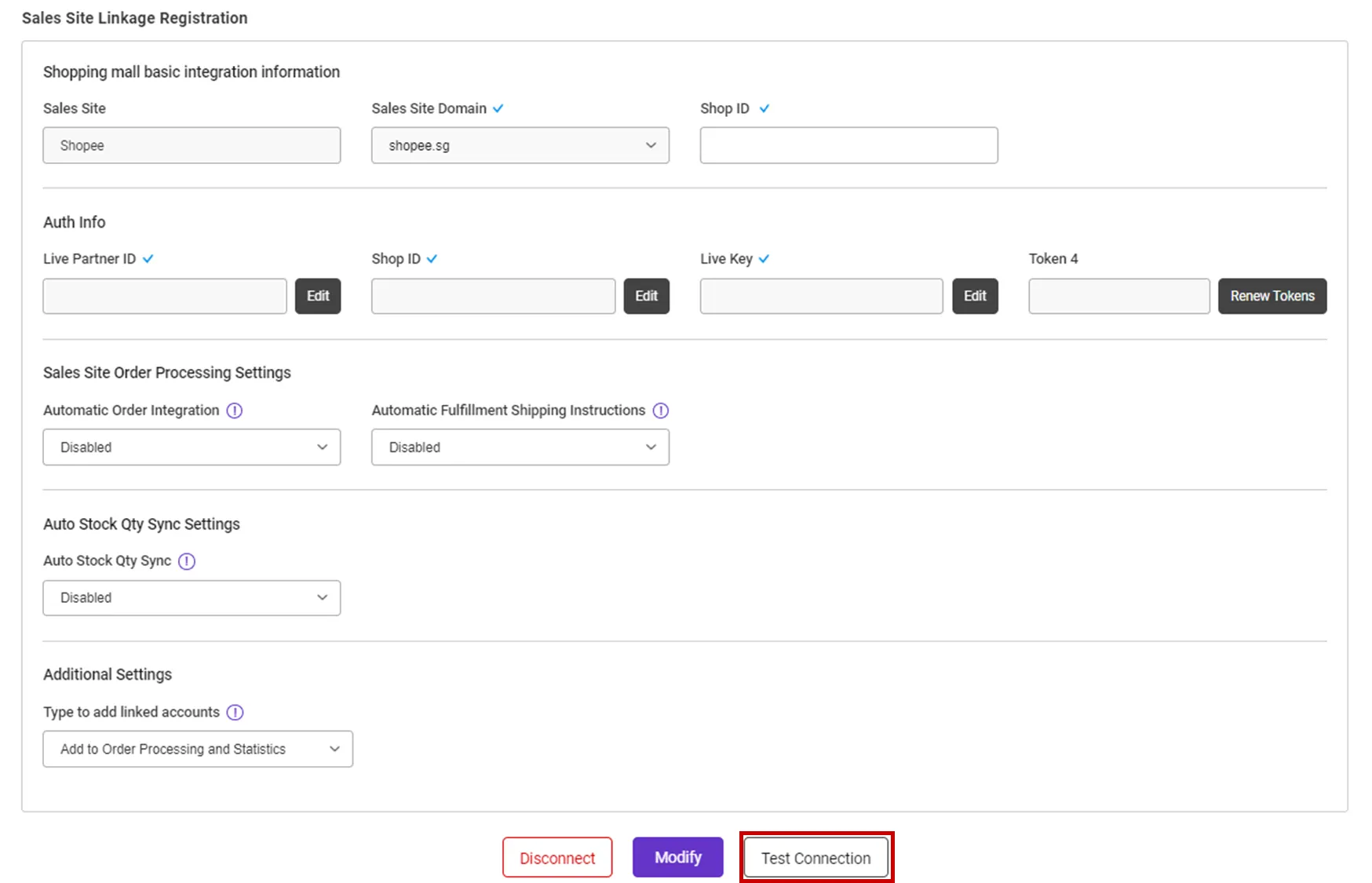1372x883 pixels.
Task: Open the Sales Site Domain dropdown
Action: [x=520, y=145]
